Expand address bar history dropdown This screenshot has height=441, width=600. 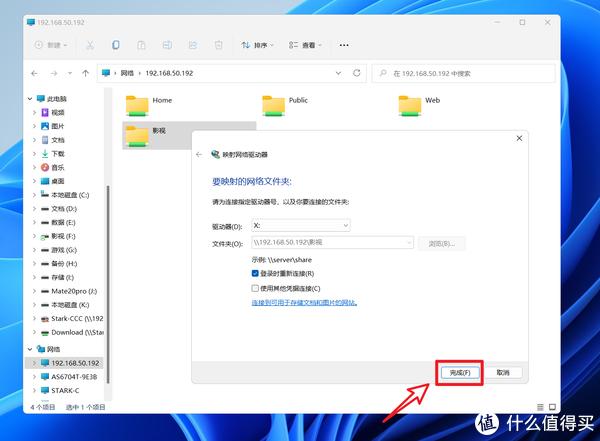tap(338, 73)
